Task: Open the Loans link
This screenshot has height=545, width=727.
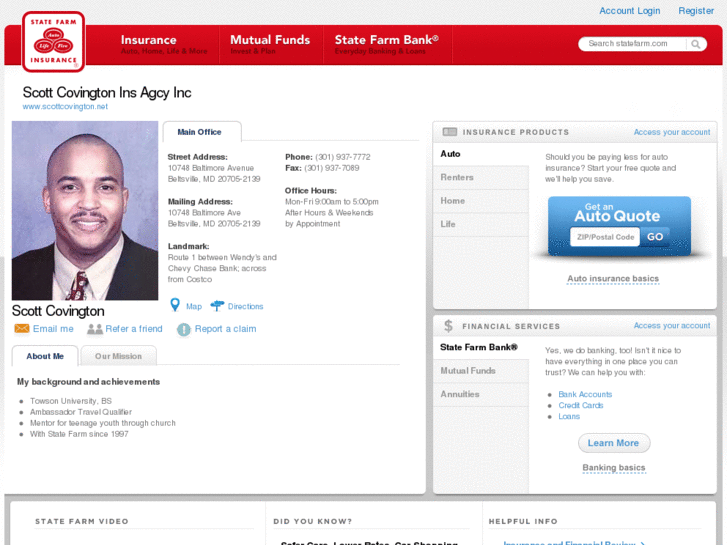Action: coord(569,417)
